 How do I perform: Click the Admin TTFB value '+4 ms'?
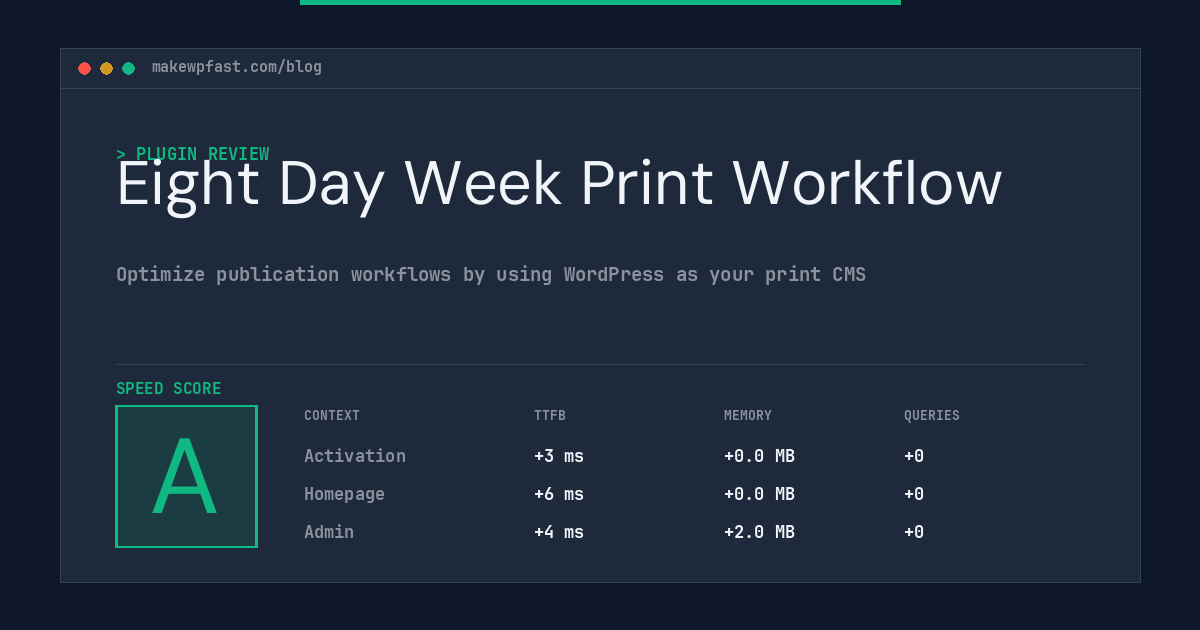tap(559, 532)
